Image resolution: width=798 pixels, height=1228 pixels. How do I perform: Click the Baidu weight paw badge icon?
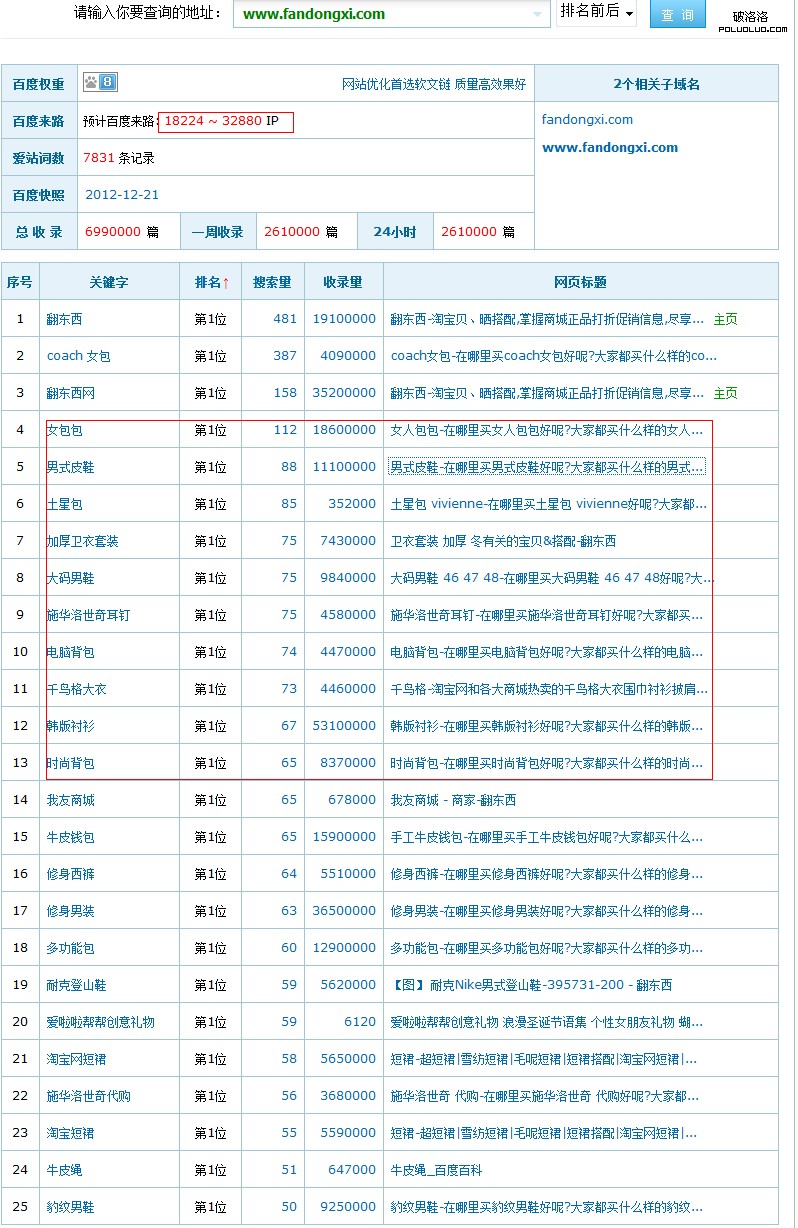100,83
